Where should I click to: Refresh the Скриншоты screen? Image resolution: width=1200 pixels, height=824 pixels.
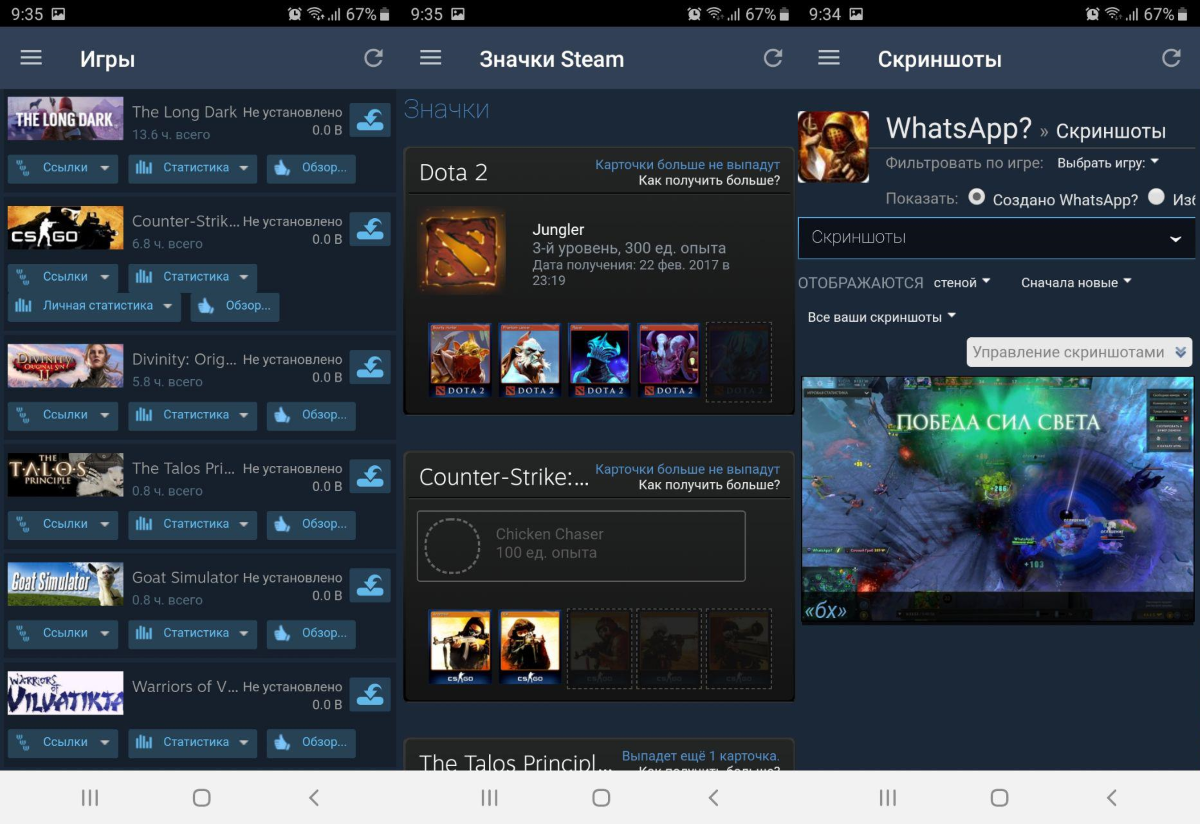pyautogui.click(x=1171, y=58)
